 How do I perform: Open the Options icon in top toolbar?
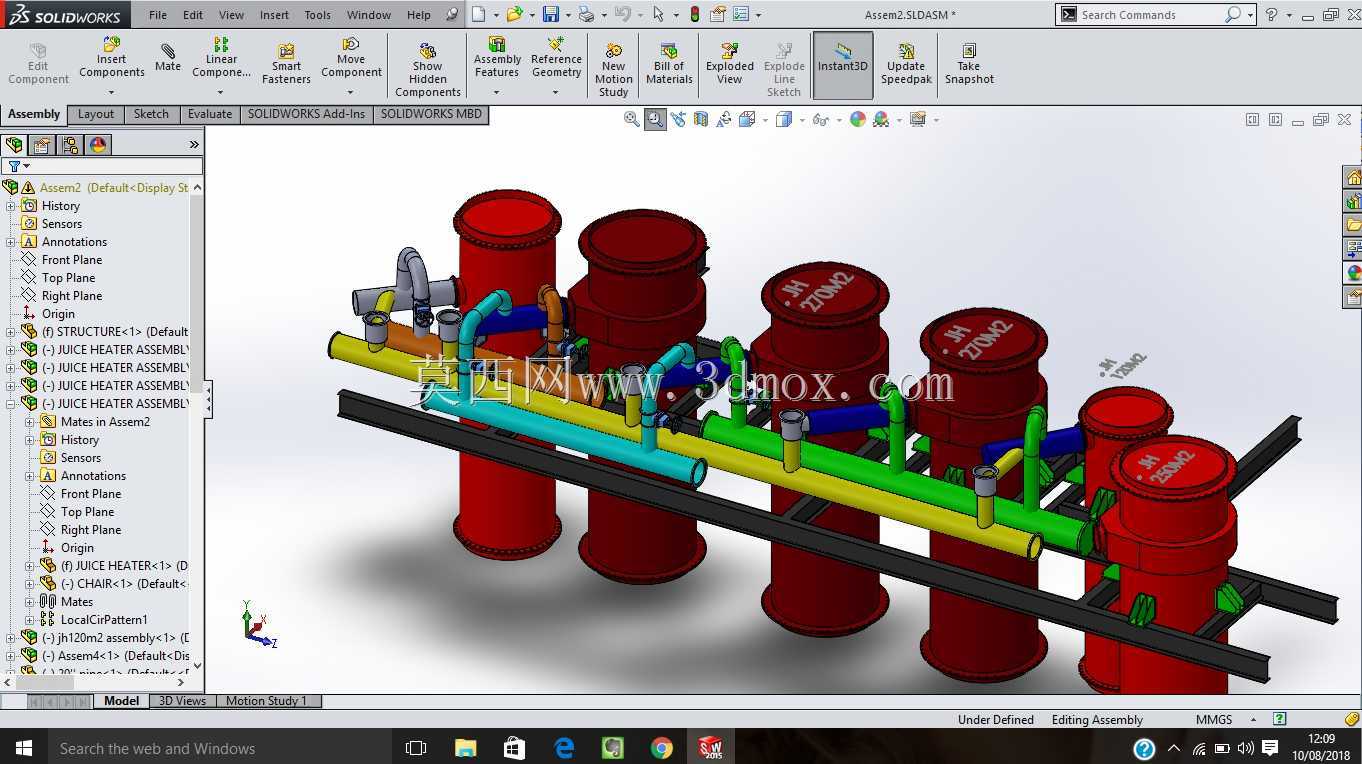click(741, 14)
